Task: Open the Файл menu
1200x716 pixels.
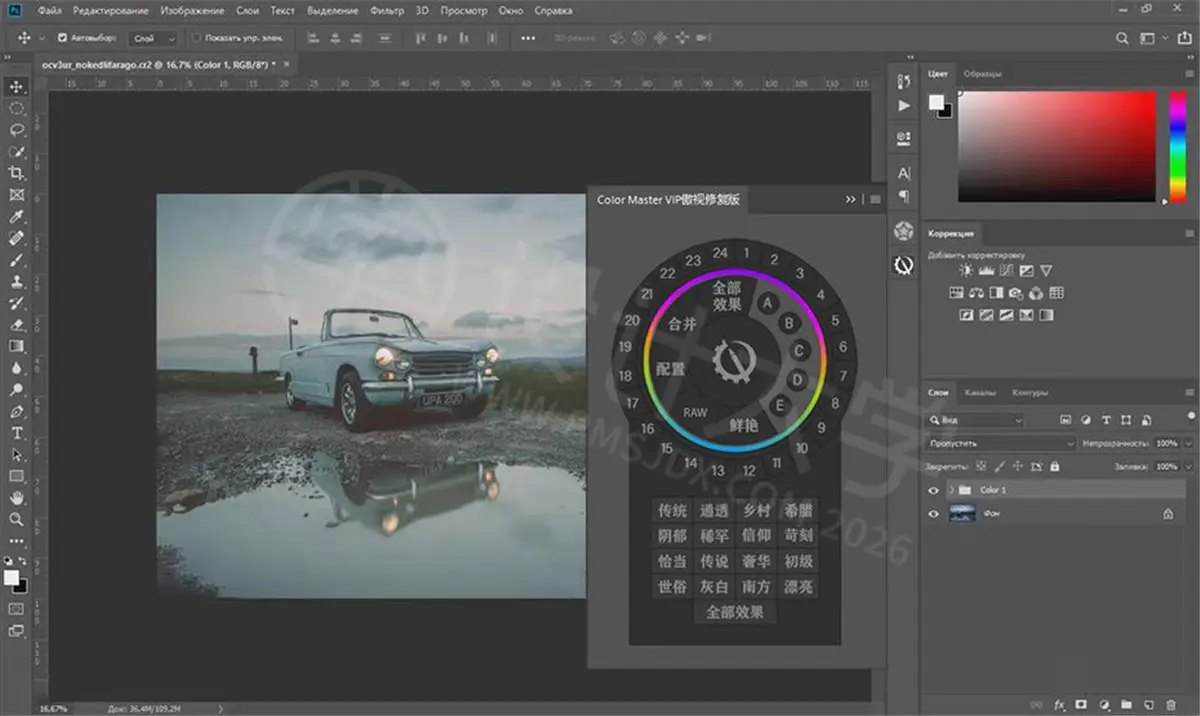Action: [x=50, y=11]
